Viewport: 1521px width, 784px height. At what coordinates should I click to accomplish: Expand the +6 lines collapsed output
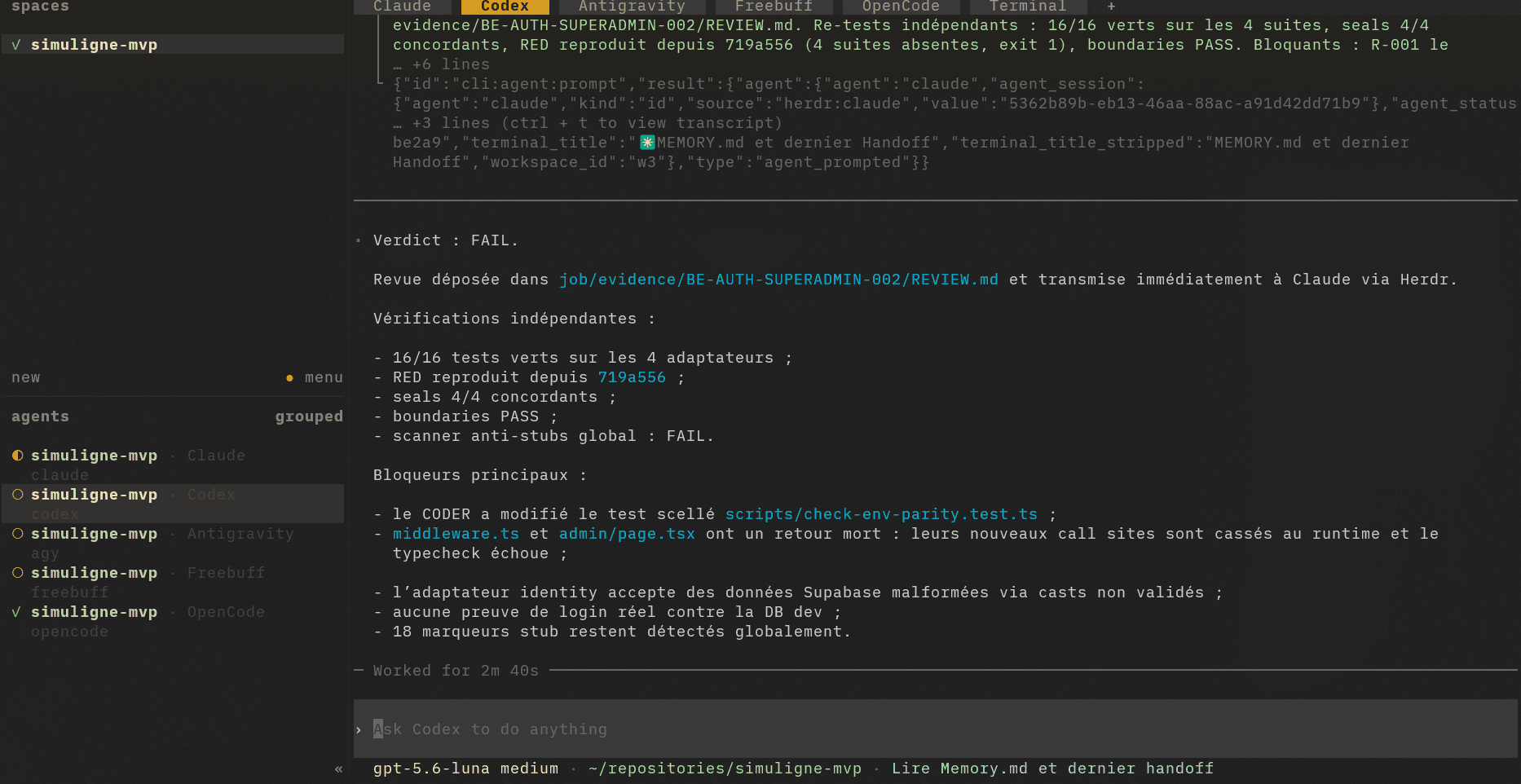[x=441, y=64]
